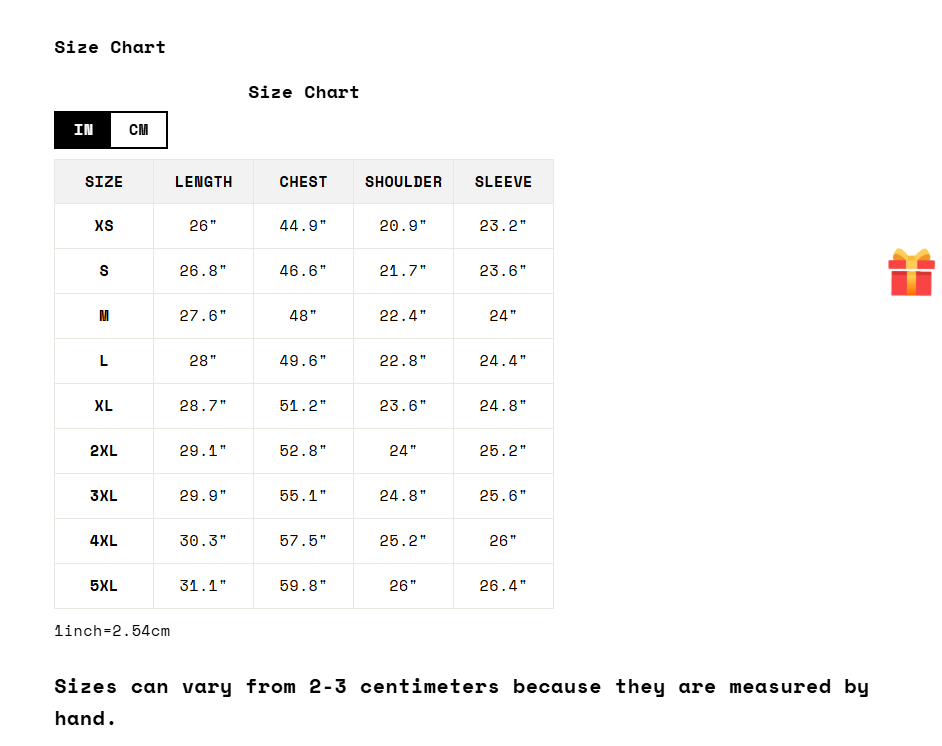Click the 31.1" length measurement cell
This screenshot has height=746, width=942.
[203, 586]
